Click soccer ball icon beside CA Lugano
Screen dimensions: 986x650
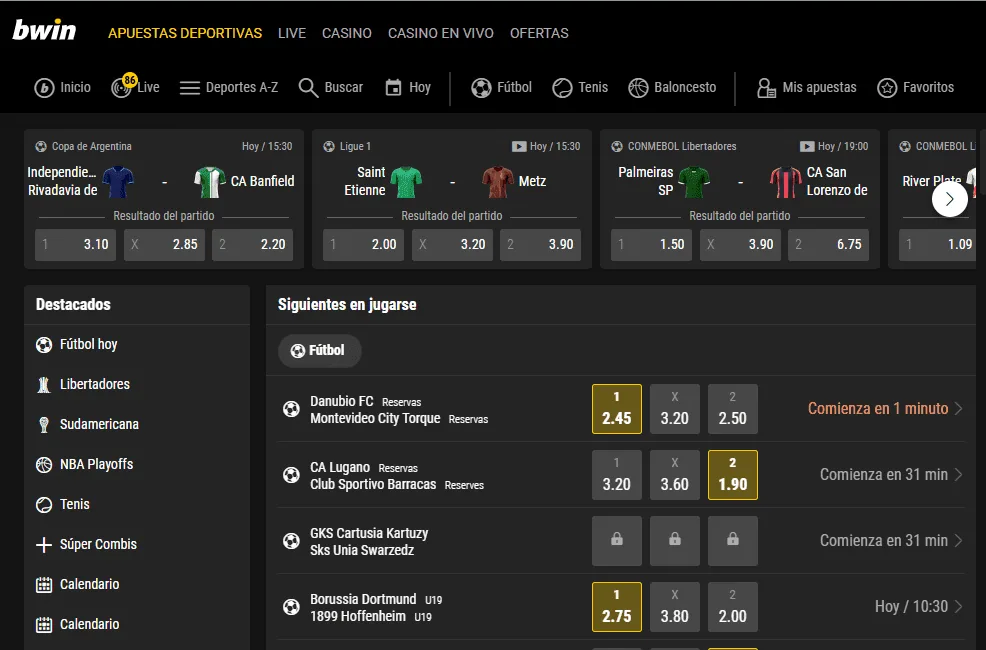point(291,475)
